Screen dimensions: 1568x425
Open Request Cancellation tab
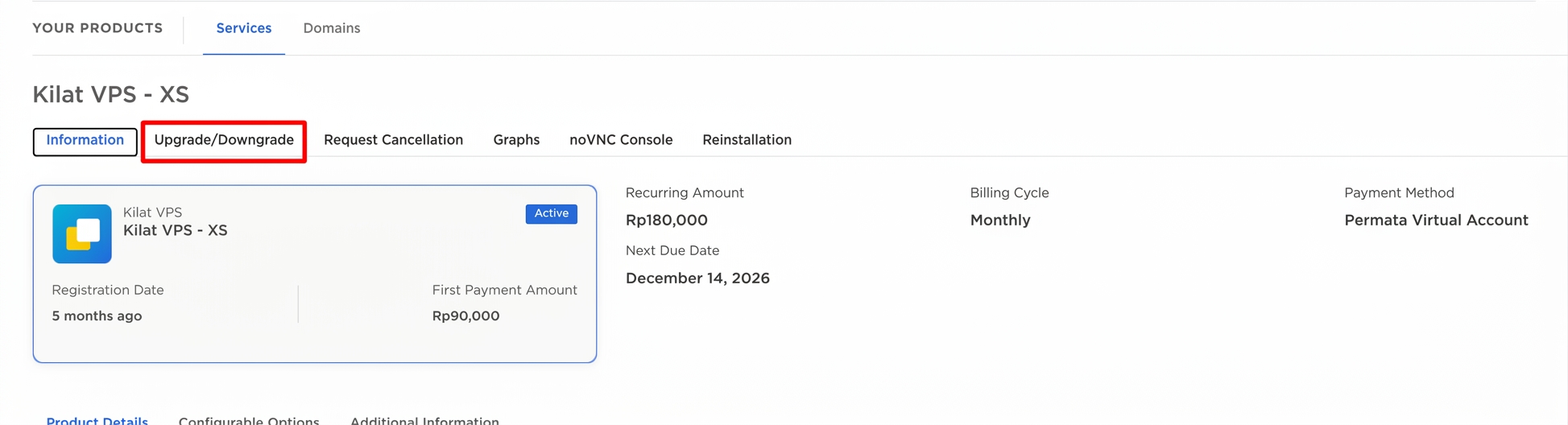[393, 140]
